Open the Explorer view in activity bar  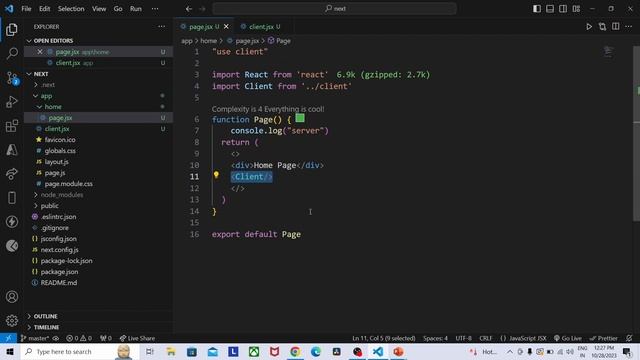click(12, 30)
